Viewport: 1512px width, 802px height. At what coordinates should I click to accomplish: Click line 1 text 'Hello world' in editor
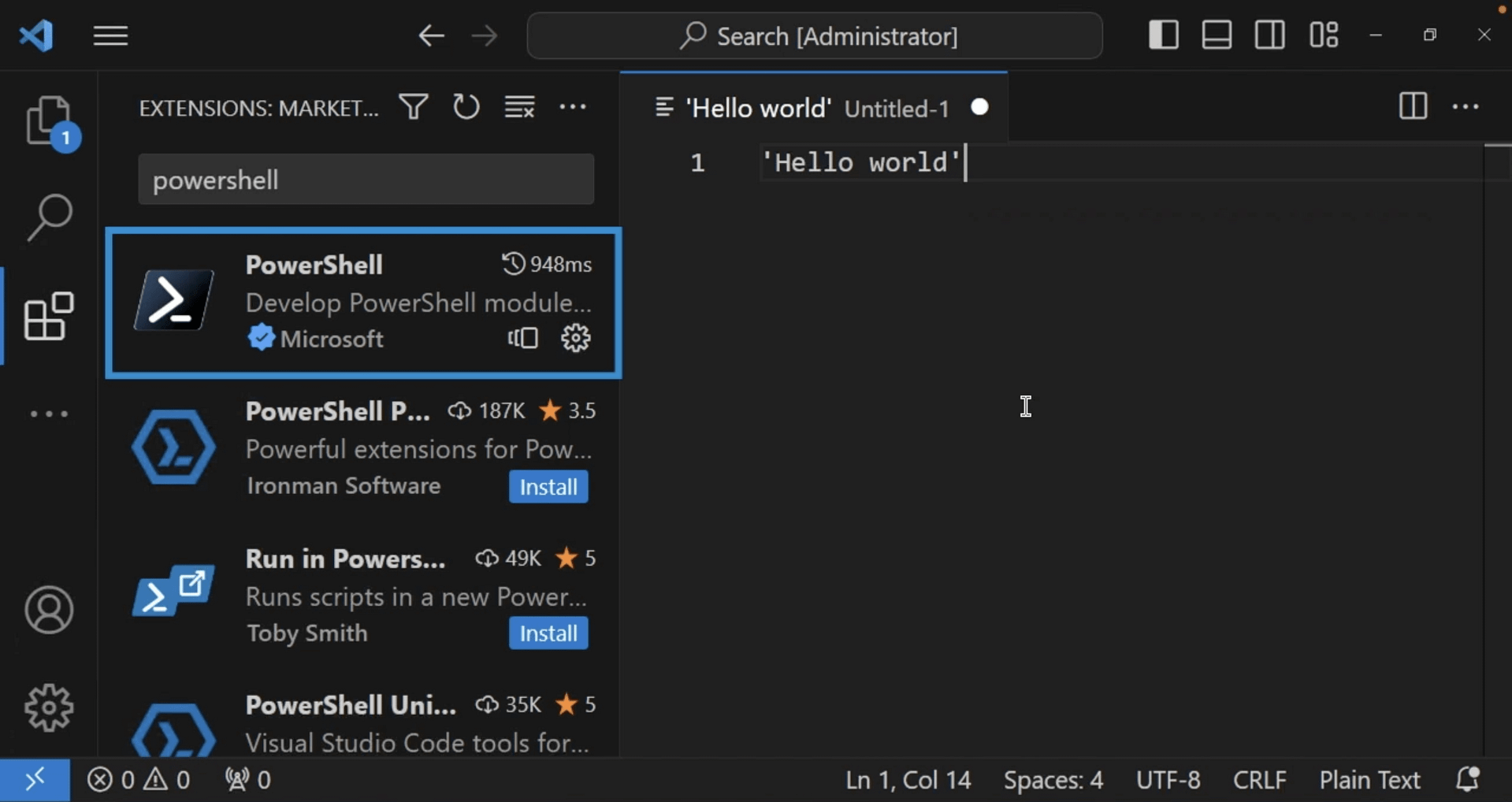click(x=861, y=162)
